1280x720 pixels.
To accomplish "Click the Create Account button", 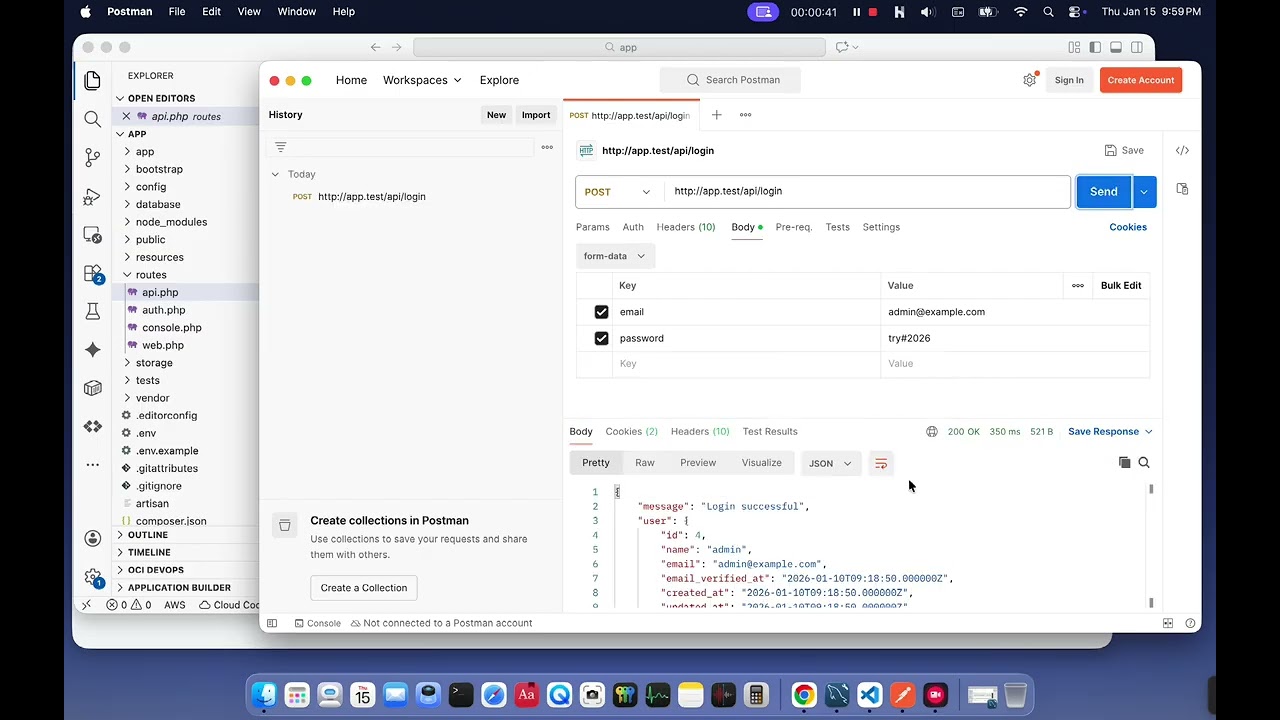I will [1141, 80].
